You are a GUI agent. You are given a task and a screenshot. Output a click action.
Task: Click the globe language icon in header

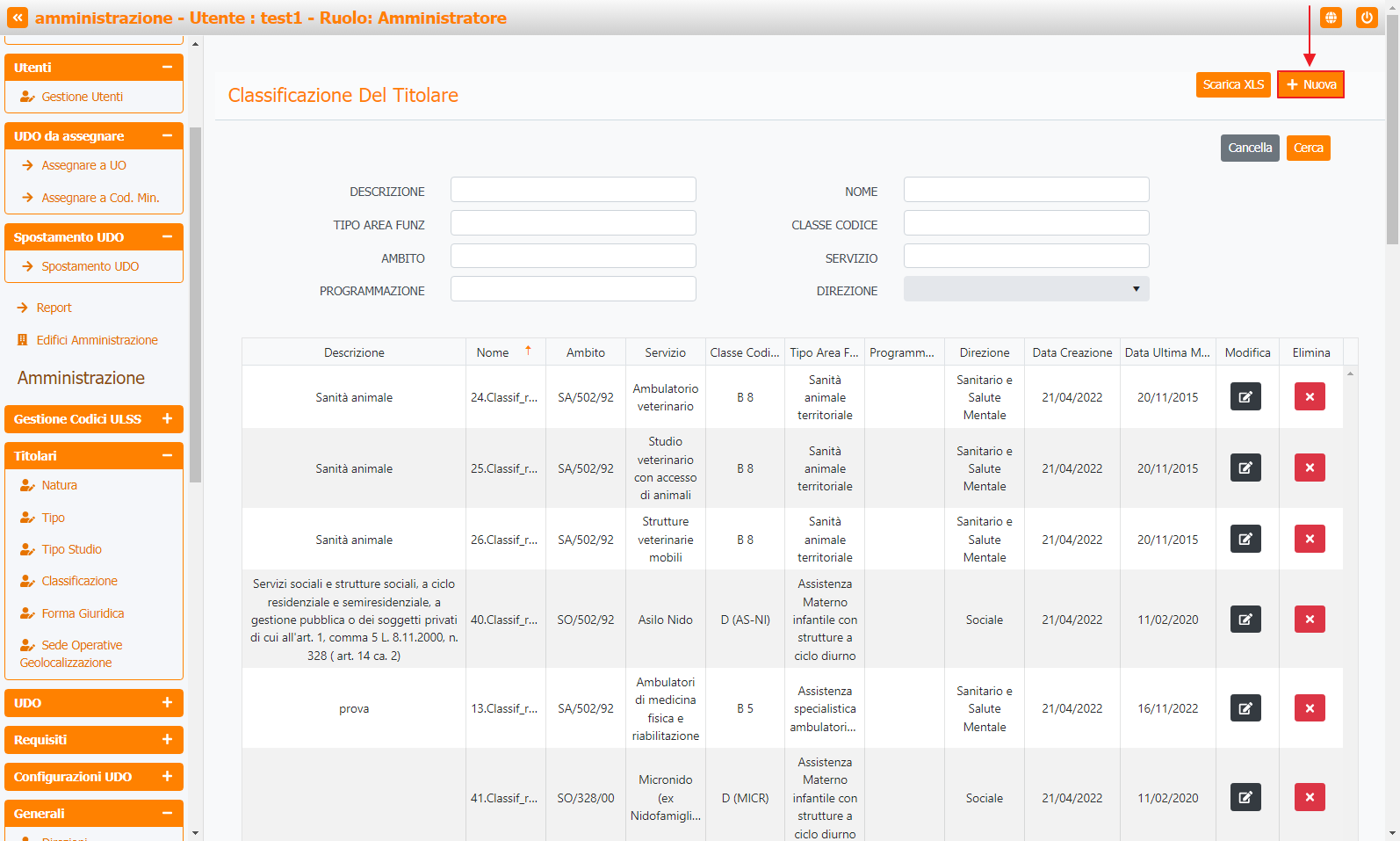[1331, 18]
